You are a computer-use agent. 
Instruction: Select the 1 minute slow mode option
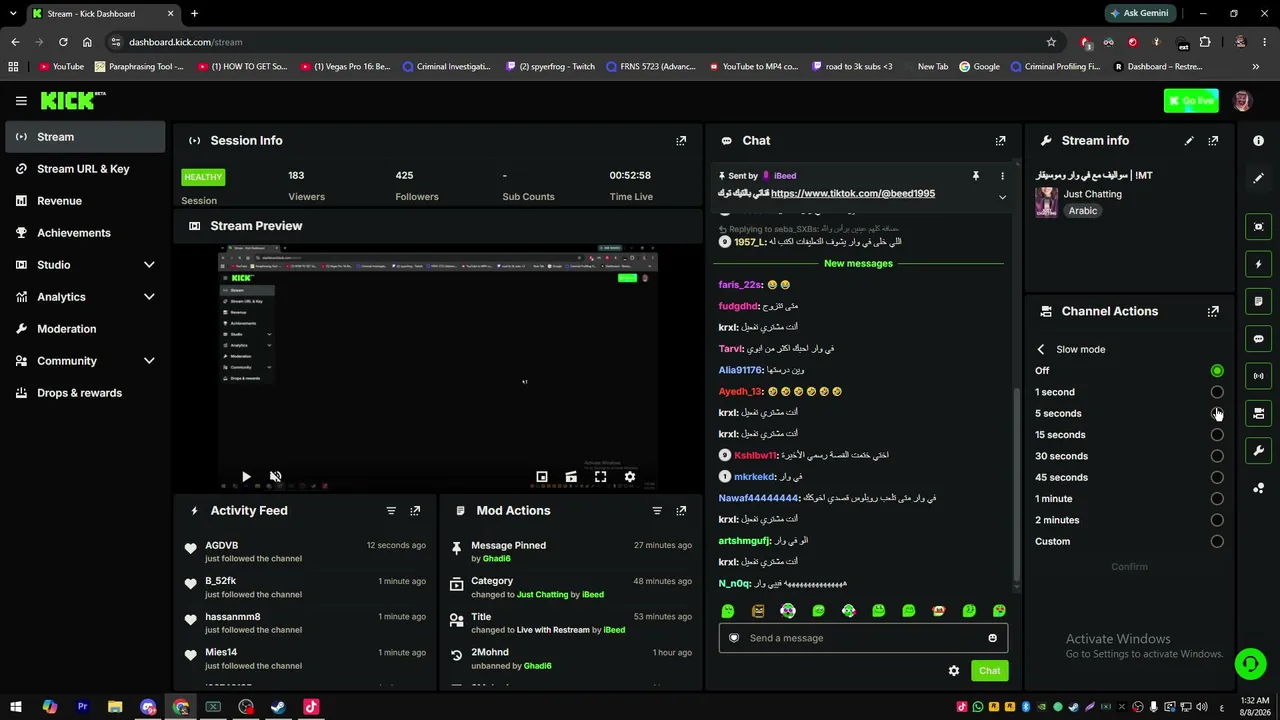(1217, 499)
